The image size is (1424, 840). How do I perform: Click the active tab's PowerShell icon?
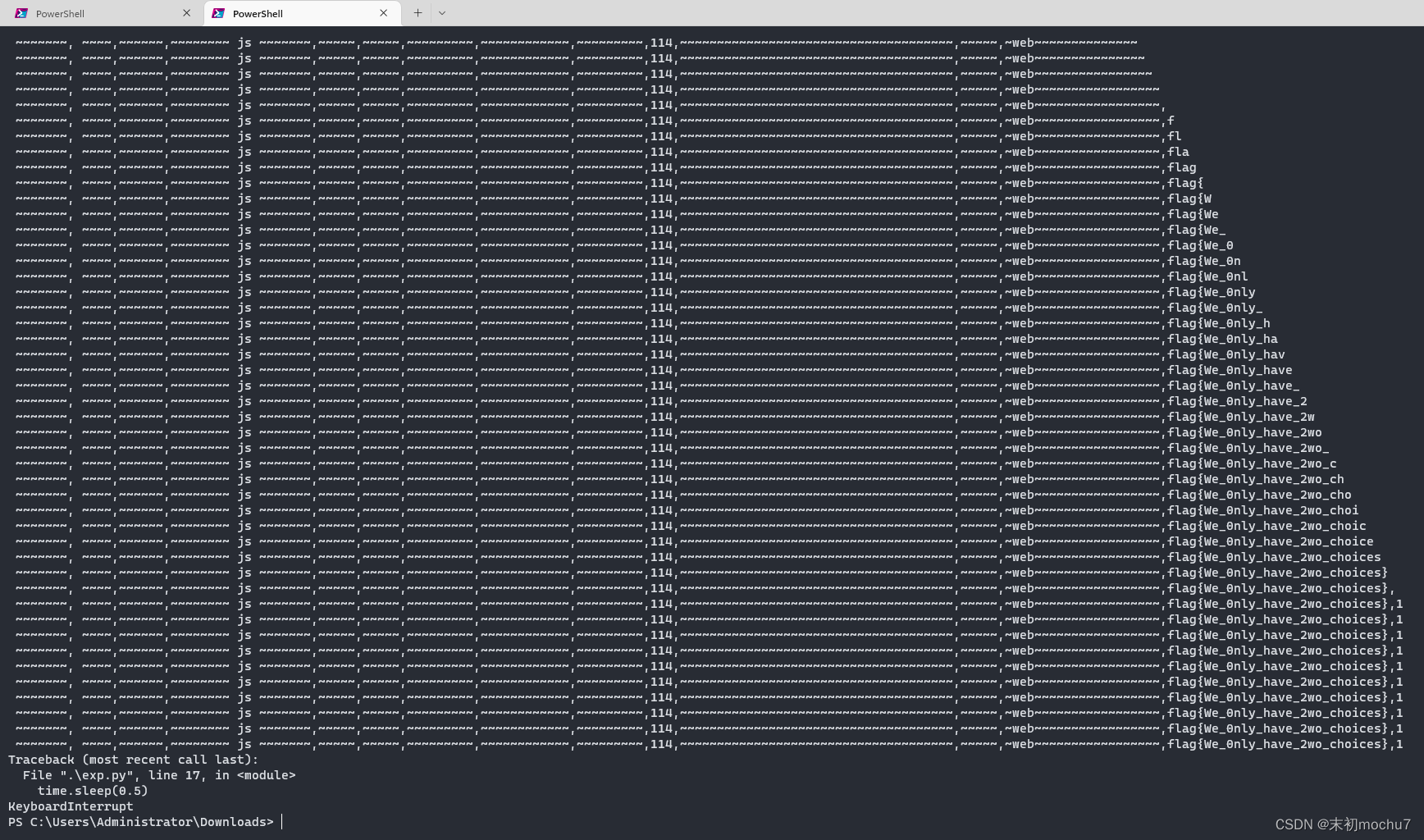pyautogui.click(x=218, y=13)
